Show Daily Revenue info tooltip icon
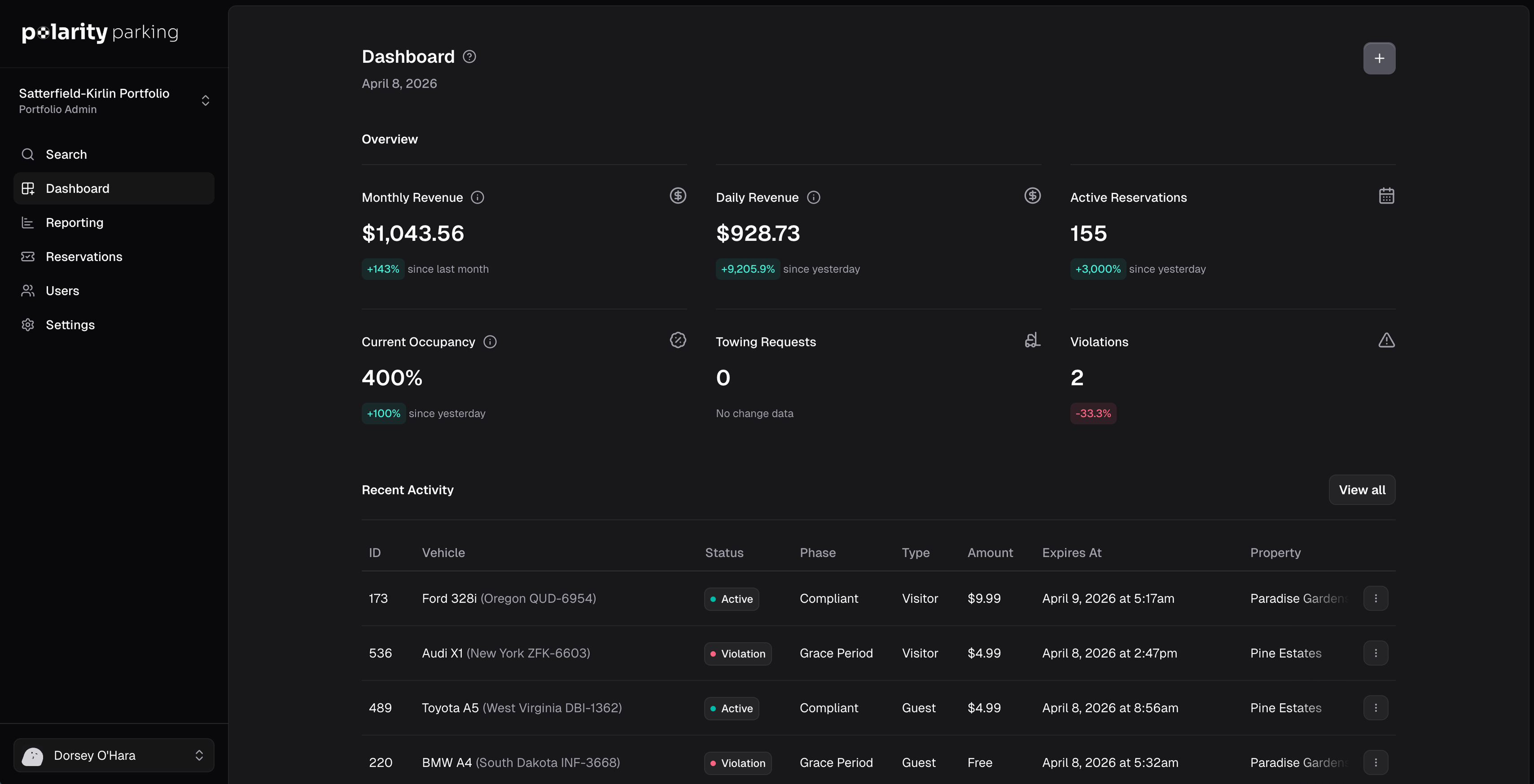This screenshot has width=1534, height=784. [814, 198]
